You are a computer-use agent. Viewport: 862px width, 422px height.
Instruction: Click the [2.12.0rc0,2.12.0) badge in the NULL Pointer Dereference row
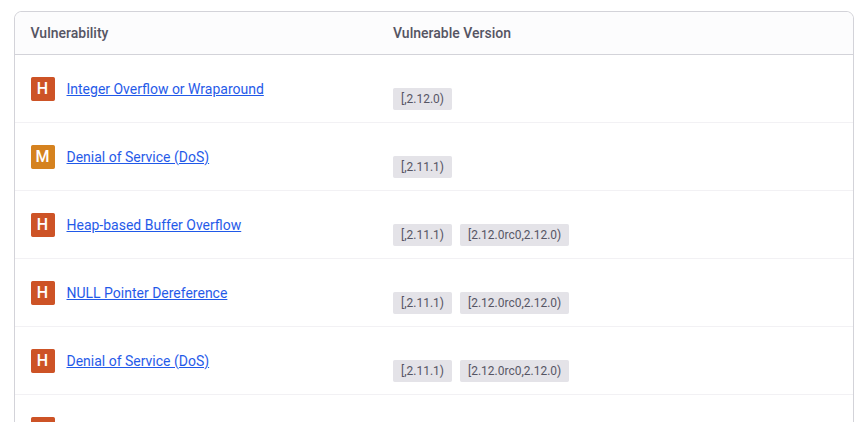pyautogui.click(x=514, y=303)
